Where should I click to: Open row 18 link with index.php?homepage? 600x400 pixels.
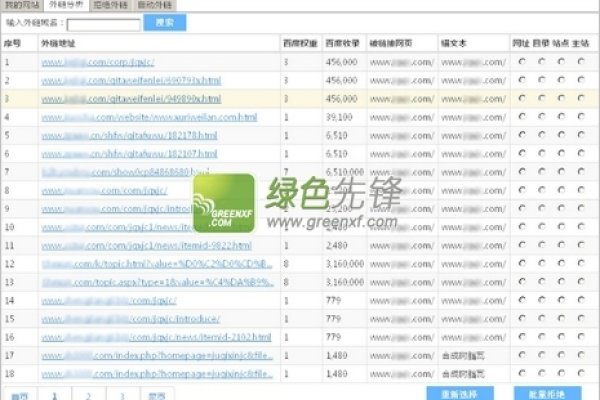pyautogui.click(x=157, y=374)
